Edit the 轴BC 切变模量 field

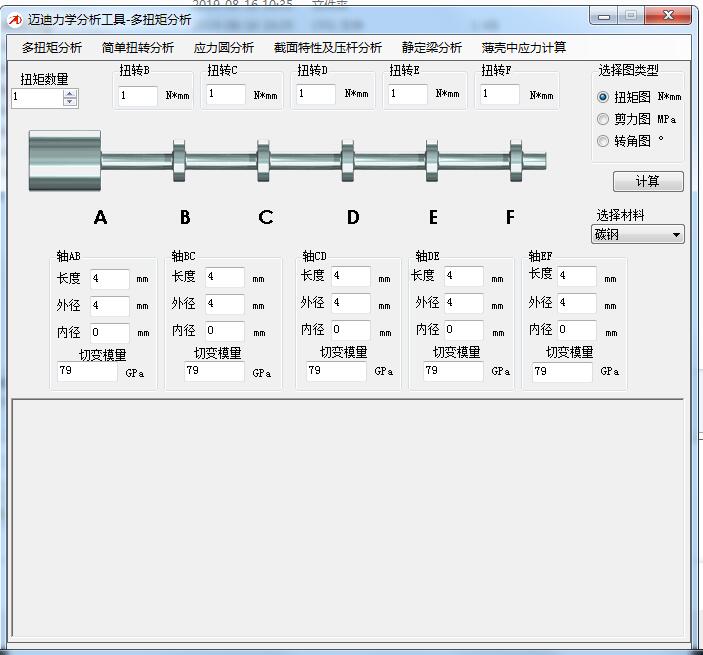[x=214, y=372]
